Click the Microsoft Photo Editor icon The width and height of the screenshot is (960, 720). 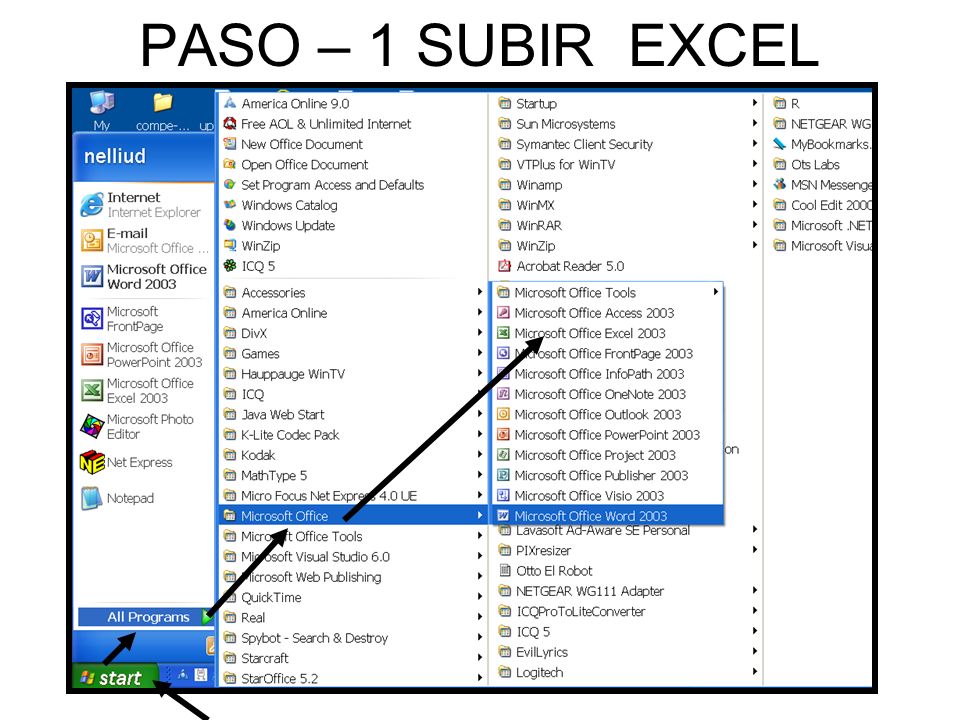92,426
